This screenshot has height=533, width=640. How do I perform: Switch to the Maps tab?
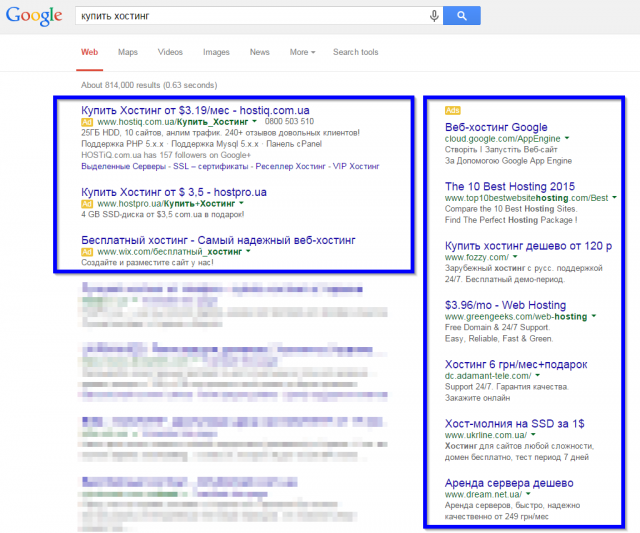(x=128, y=52)
